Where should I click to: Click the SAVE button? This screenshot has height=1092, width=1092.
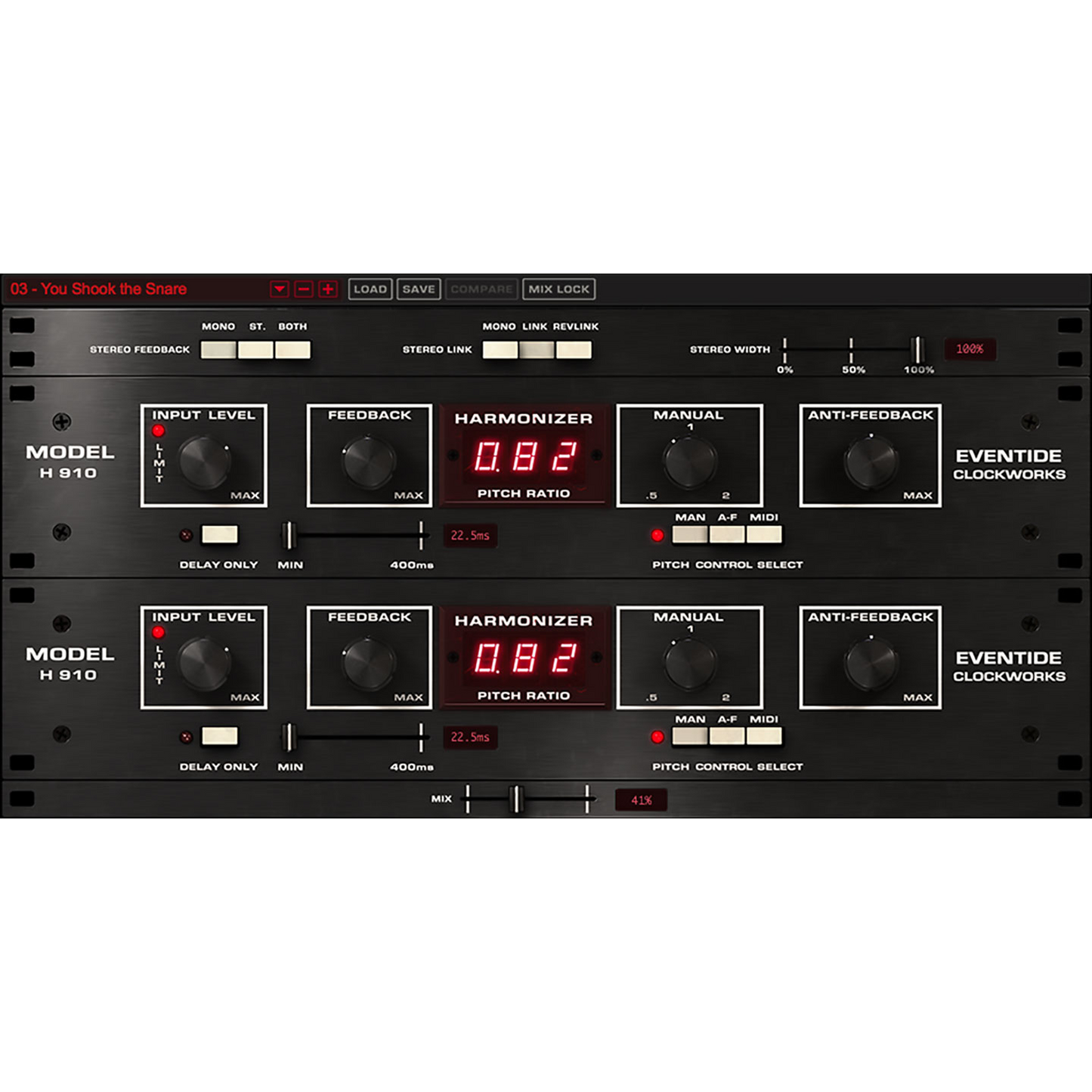(x=419, y=289)
